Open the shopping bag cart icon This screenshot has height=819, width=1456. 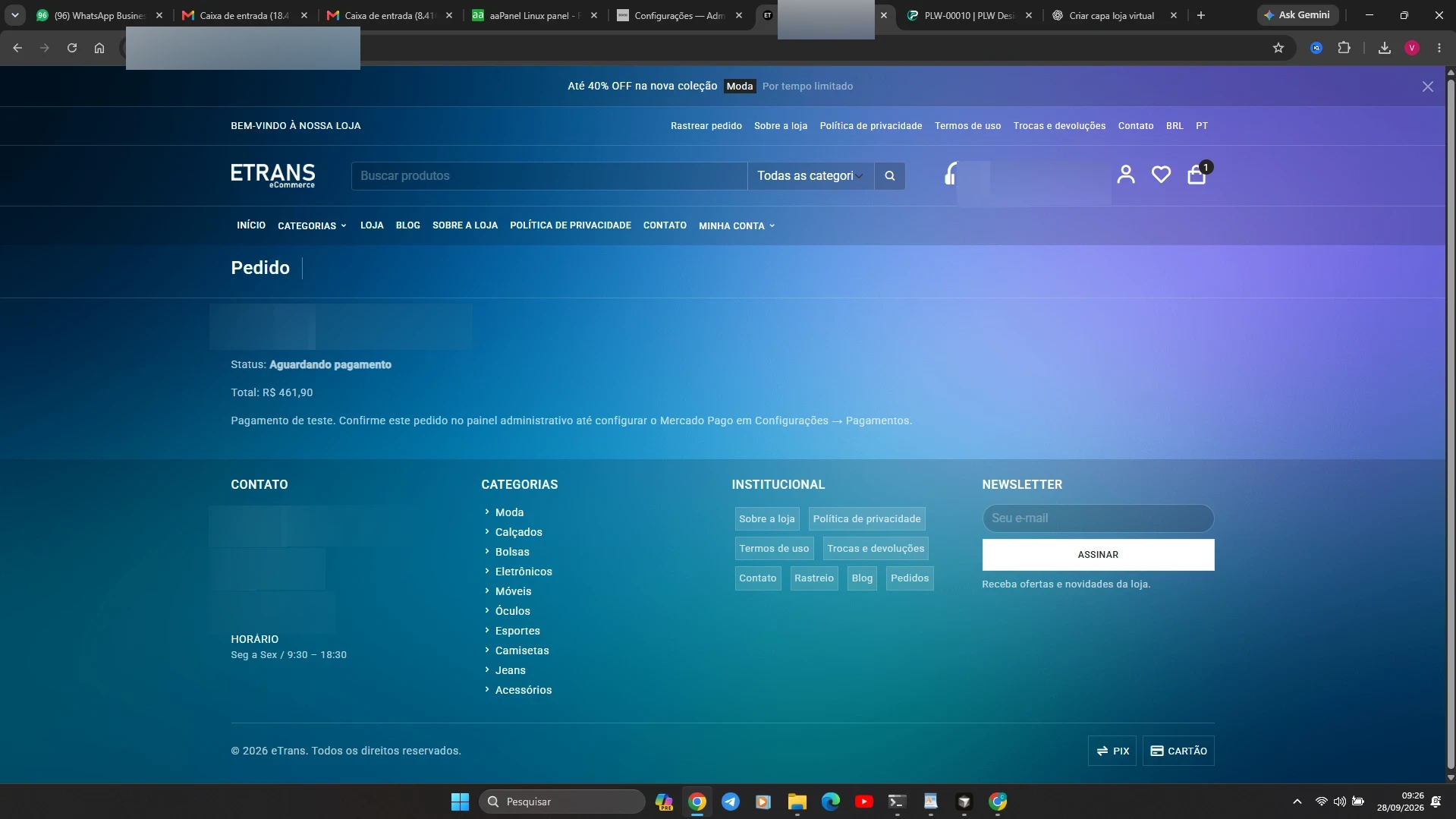pyautogui.click(x=1197, y=175)
